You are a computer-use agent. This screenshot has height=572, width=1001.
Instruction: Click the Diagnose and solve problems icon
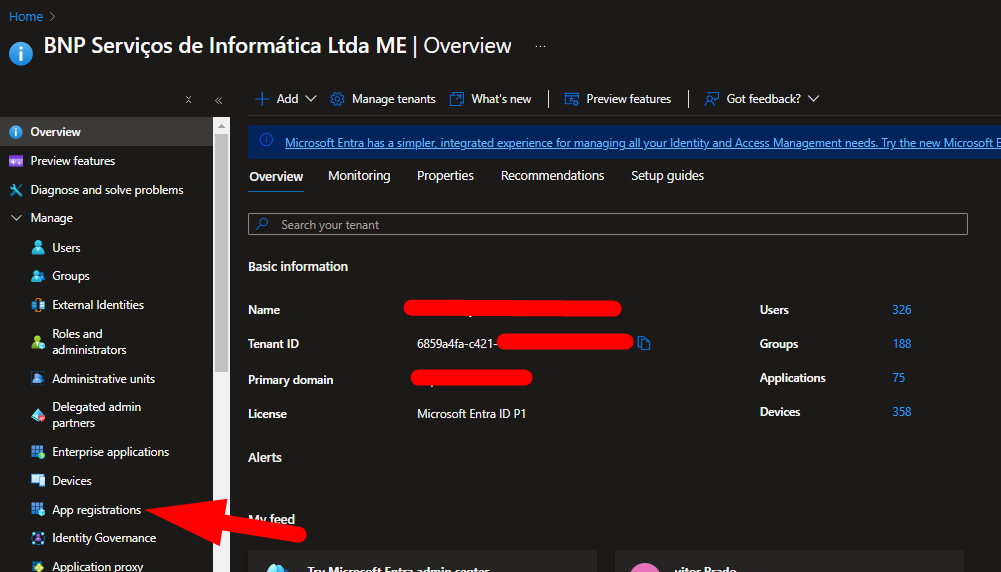tap(15, 190)
